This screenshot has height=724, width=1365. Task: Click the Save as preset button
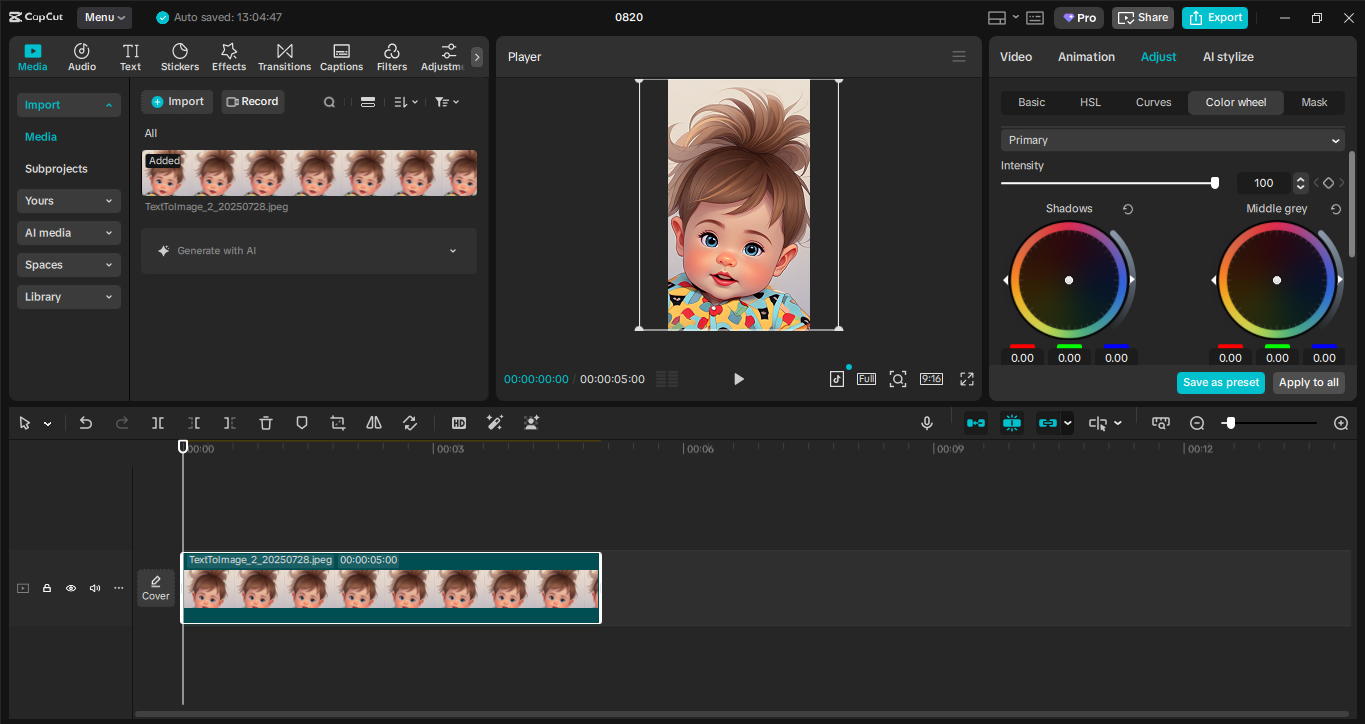pos(1220,382)
